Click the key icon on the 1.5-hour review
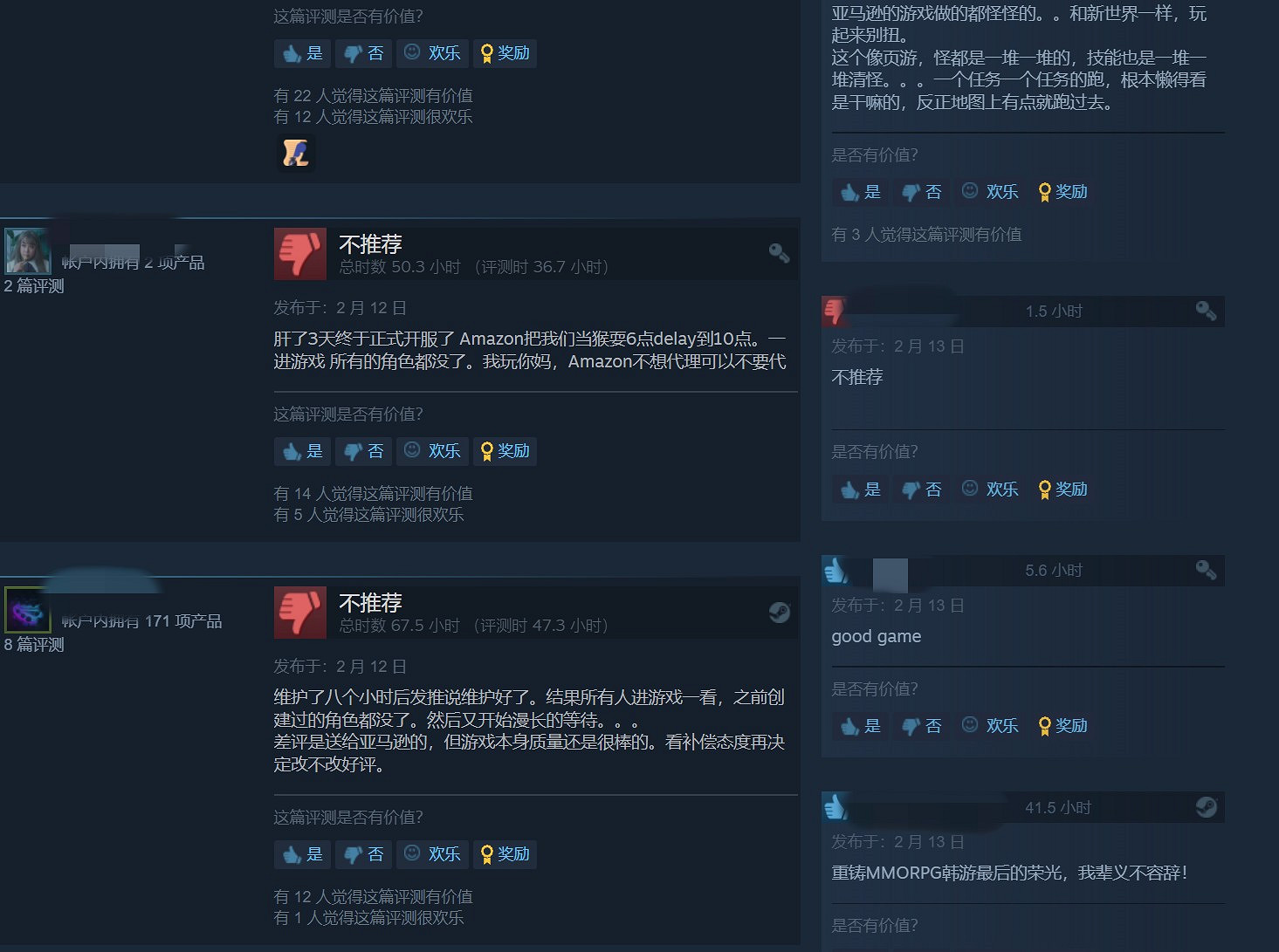 click(x=1206, y=311)
